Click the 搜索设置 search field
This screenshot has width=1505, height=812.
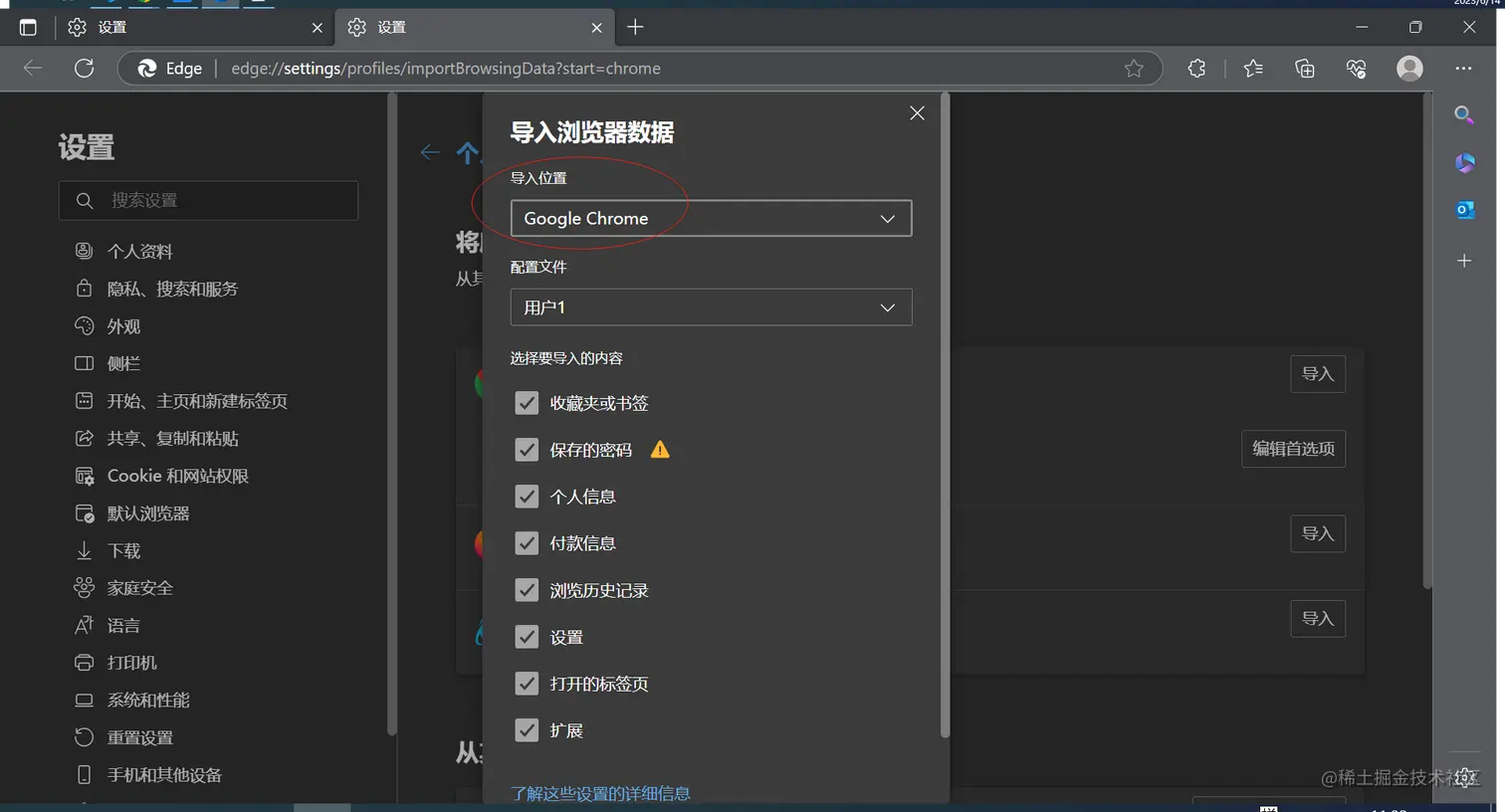pos(208,200)
